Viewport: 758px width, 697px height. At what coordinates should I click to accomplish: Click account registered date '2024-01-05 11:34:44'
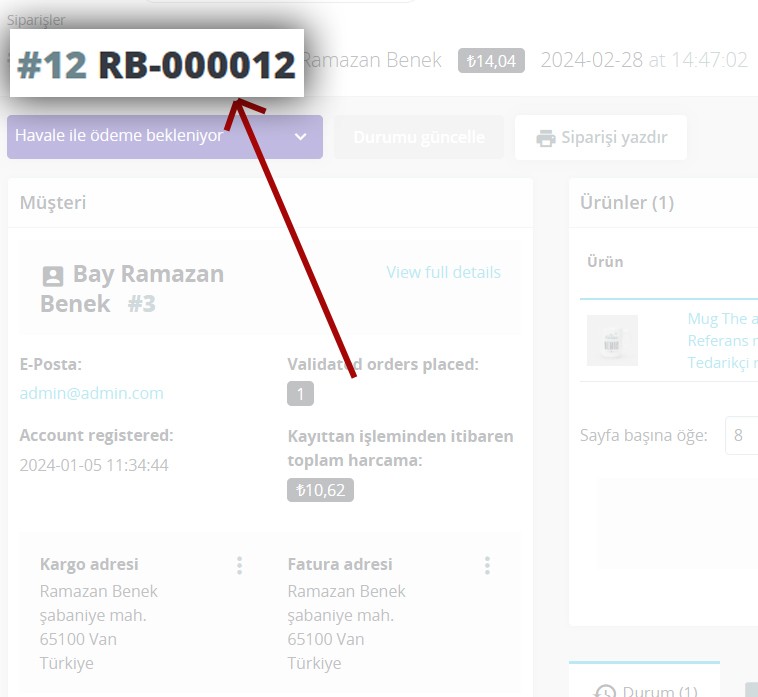94,465
